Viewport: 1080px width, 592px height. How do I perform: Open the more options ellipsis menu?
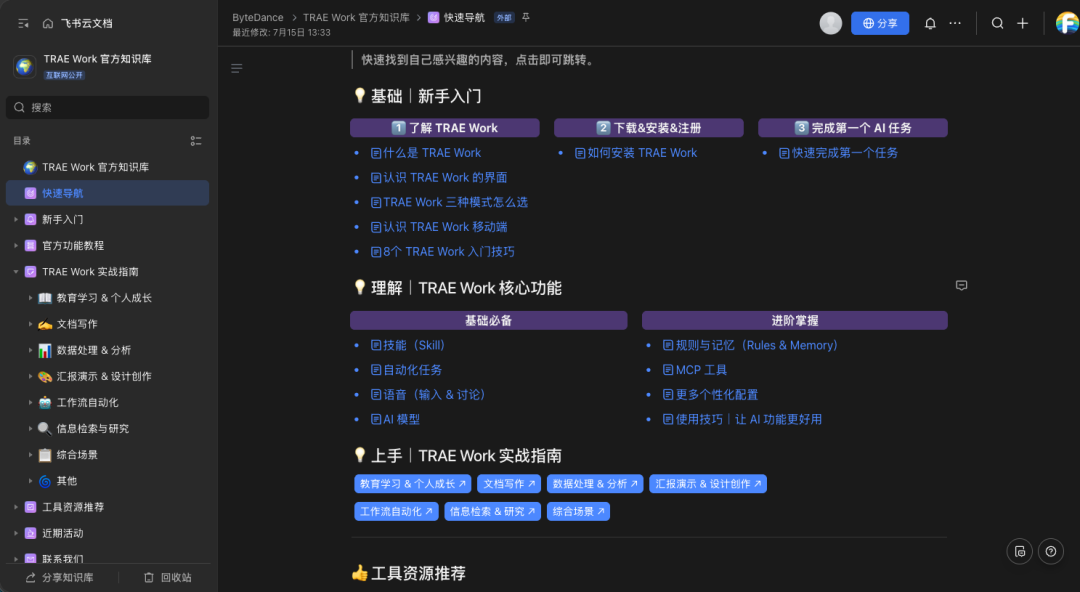955,23
